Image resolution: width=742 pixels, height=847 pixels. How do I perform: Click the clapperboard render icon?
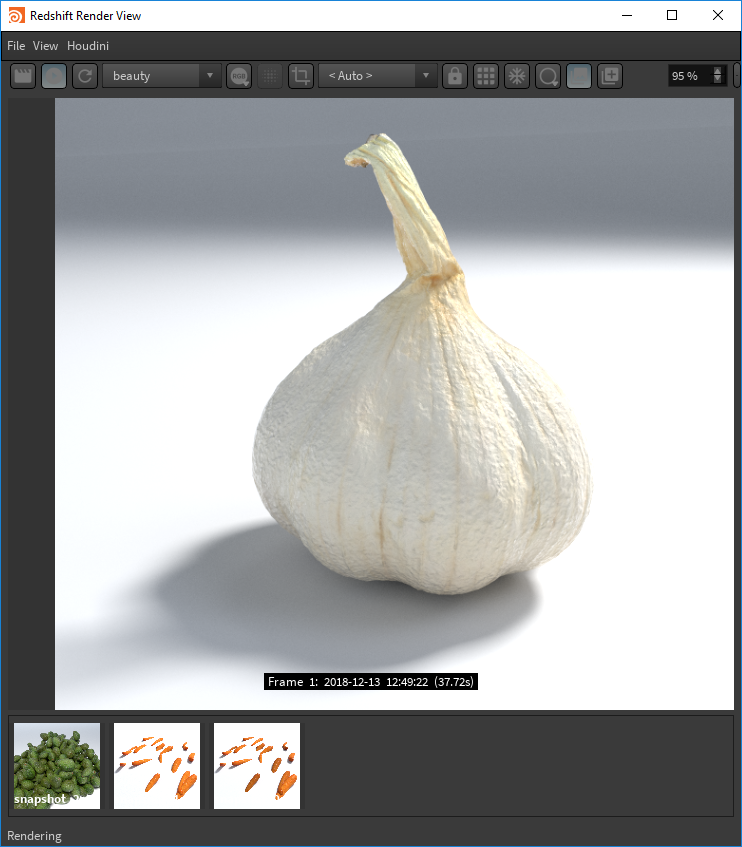coord(23,76)
